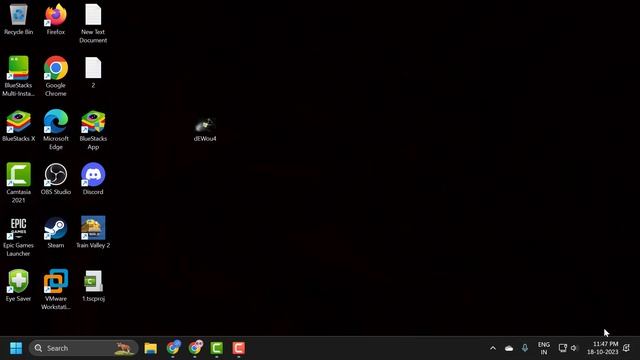The height and width of the screenshot is (360, 640).
Task: Open the notification bell icon
Action: 627,348
